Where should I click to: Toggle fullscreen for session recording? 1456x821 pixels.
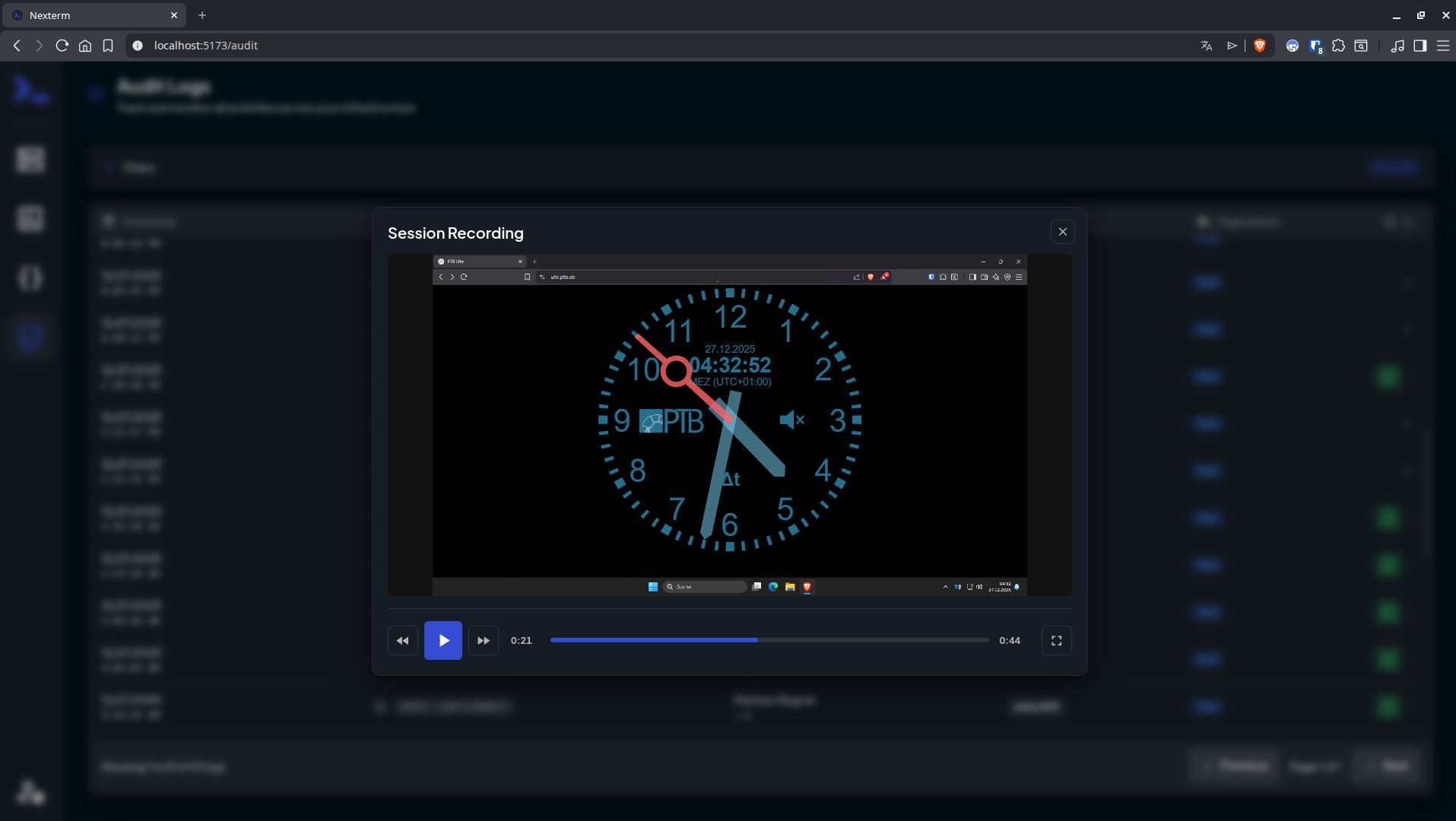pyautogui.click(x=1056, y=641)
